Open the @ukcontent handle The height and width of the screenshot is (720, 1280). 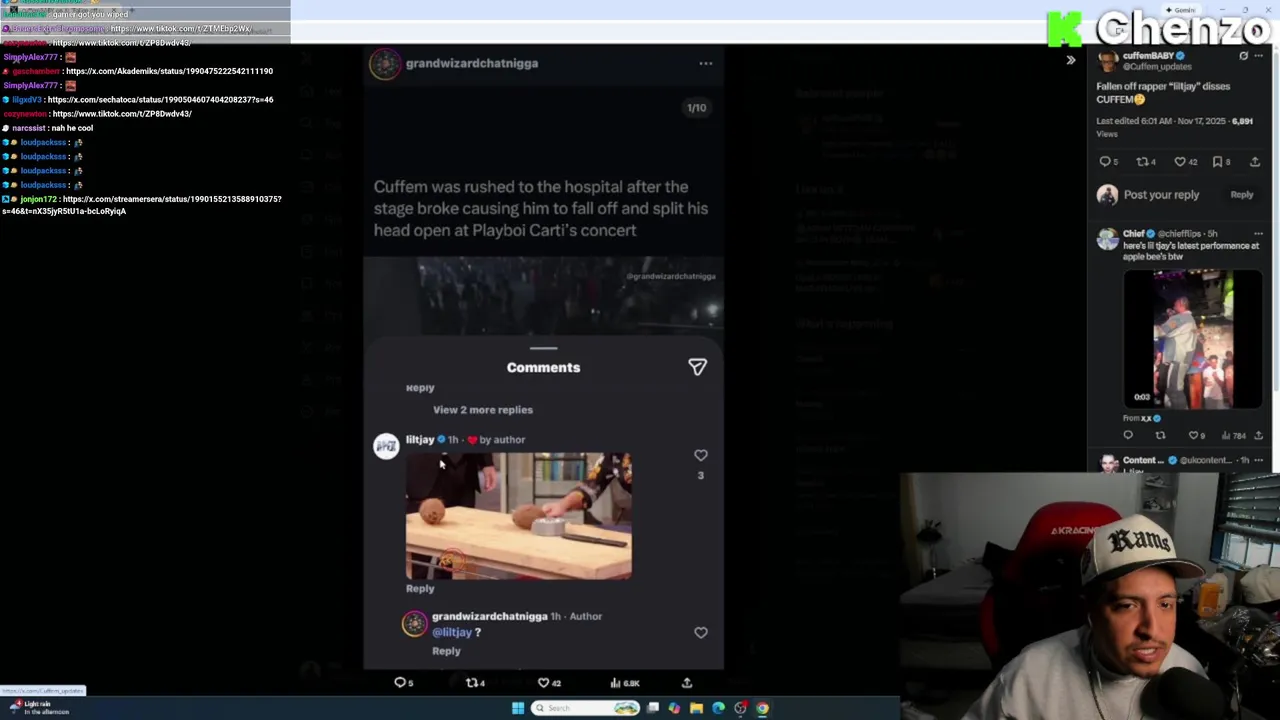(x=1205, y=461)
